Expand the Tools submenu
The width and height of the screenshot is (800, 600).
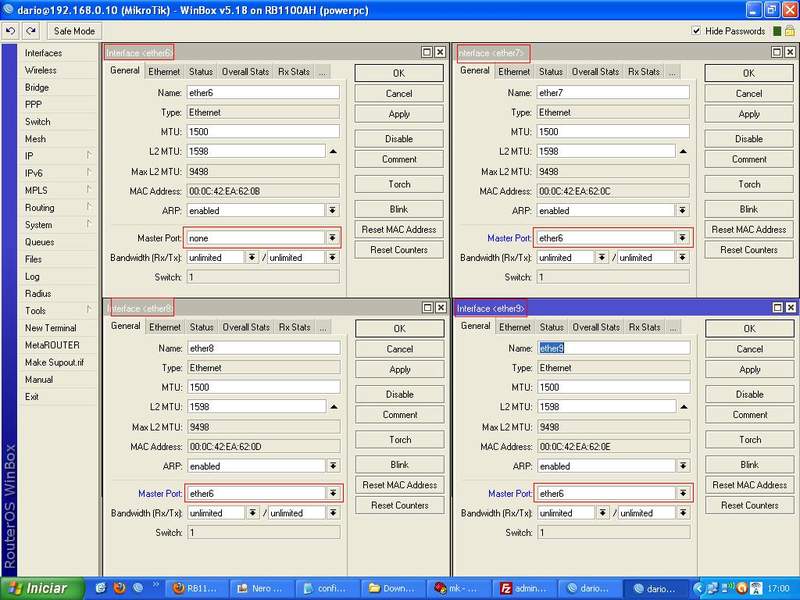click(x=58, y=310)
